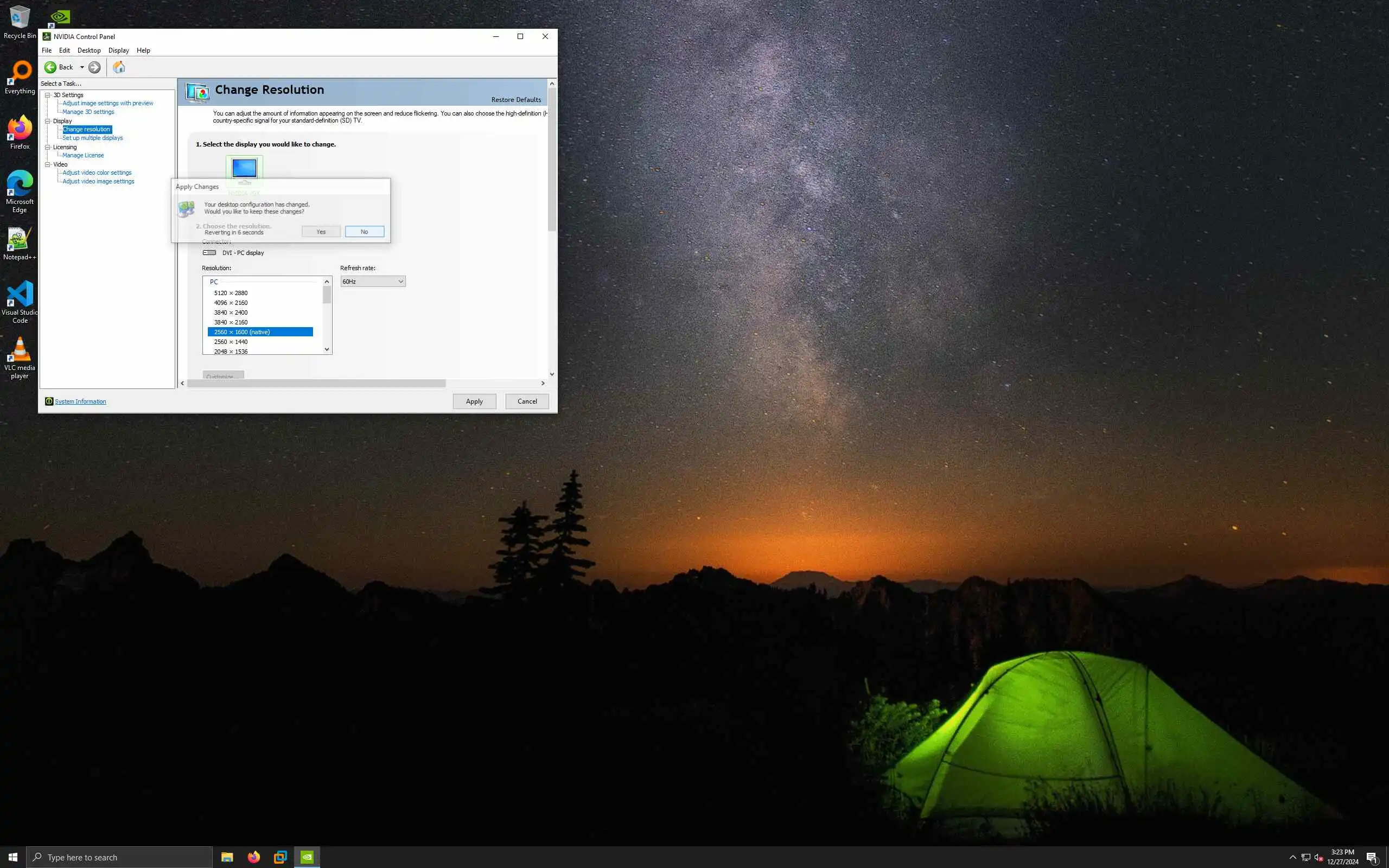Image resolution: width=1389 pixels, height=868 pixels.
Task: Click NVIDIA Control Panel taskbar icon
Action: (x=307, y=857)
